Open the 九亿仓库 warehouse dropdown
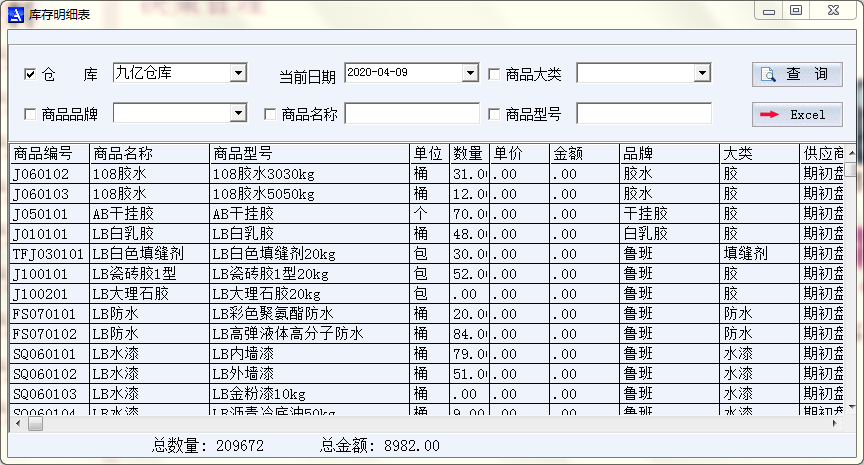 tap(238, 73)
